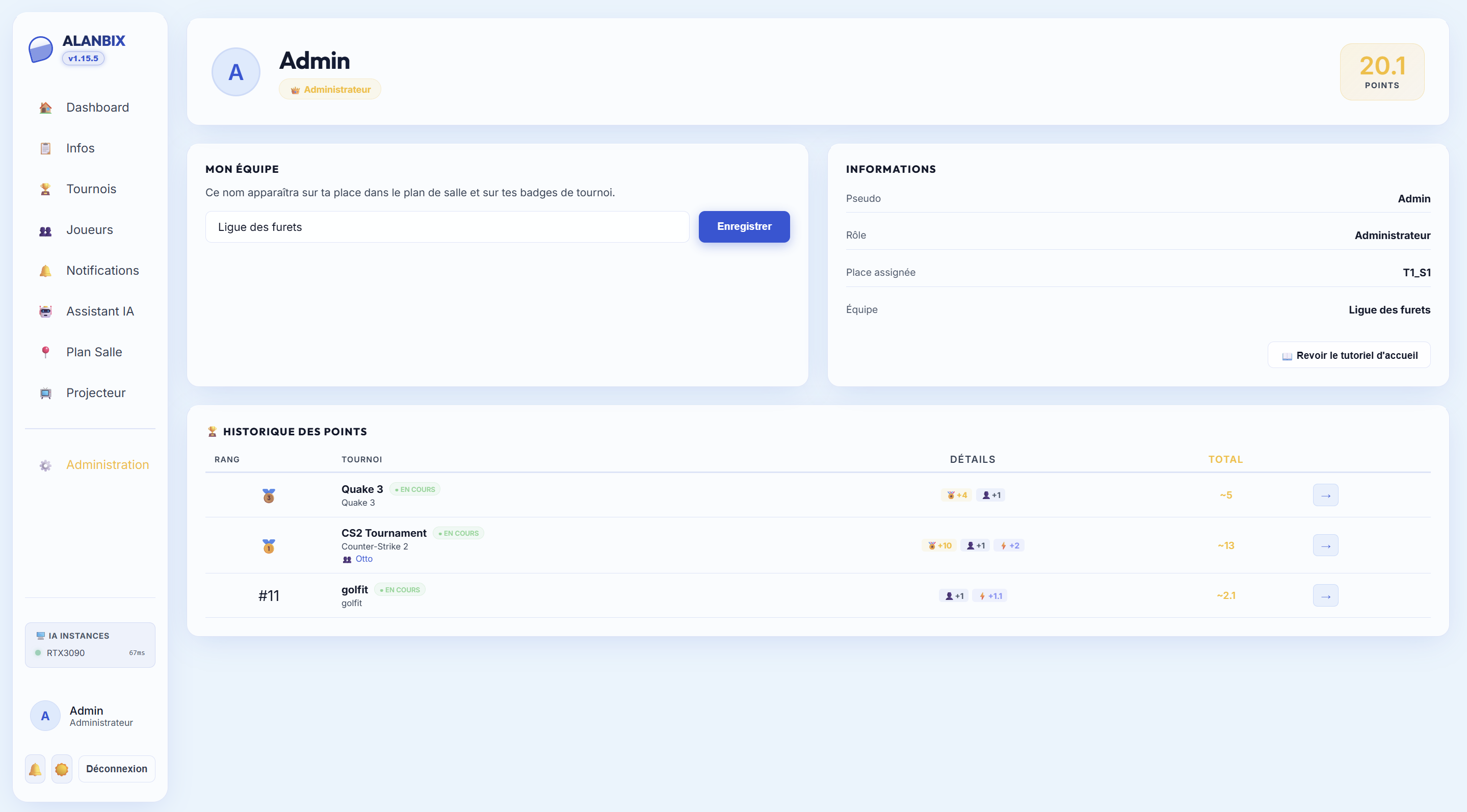The width and height of the screenshot is (1467, 812).
Task: Click the team name input field
Action: coord(448,227)
